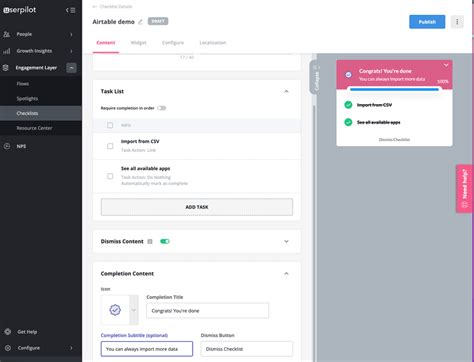Click the Get Help icon
This screenshot has width=474, height=362.
(x=7, y=332)
